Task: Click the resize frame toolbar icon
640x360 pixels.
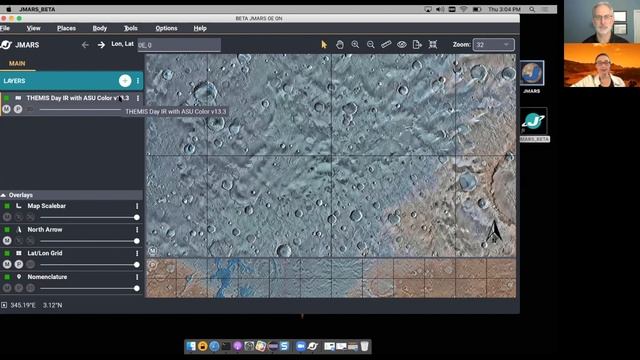Action: pyautogui.click(x=433, y=44)
